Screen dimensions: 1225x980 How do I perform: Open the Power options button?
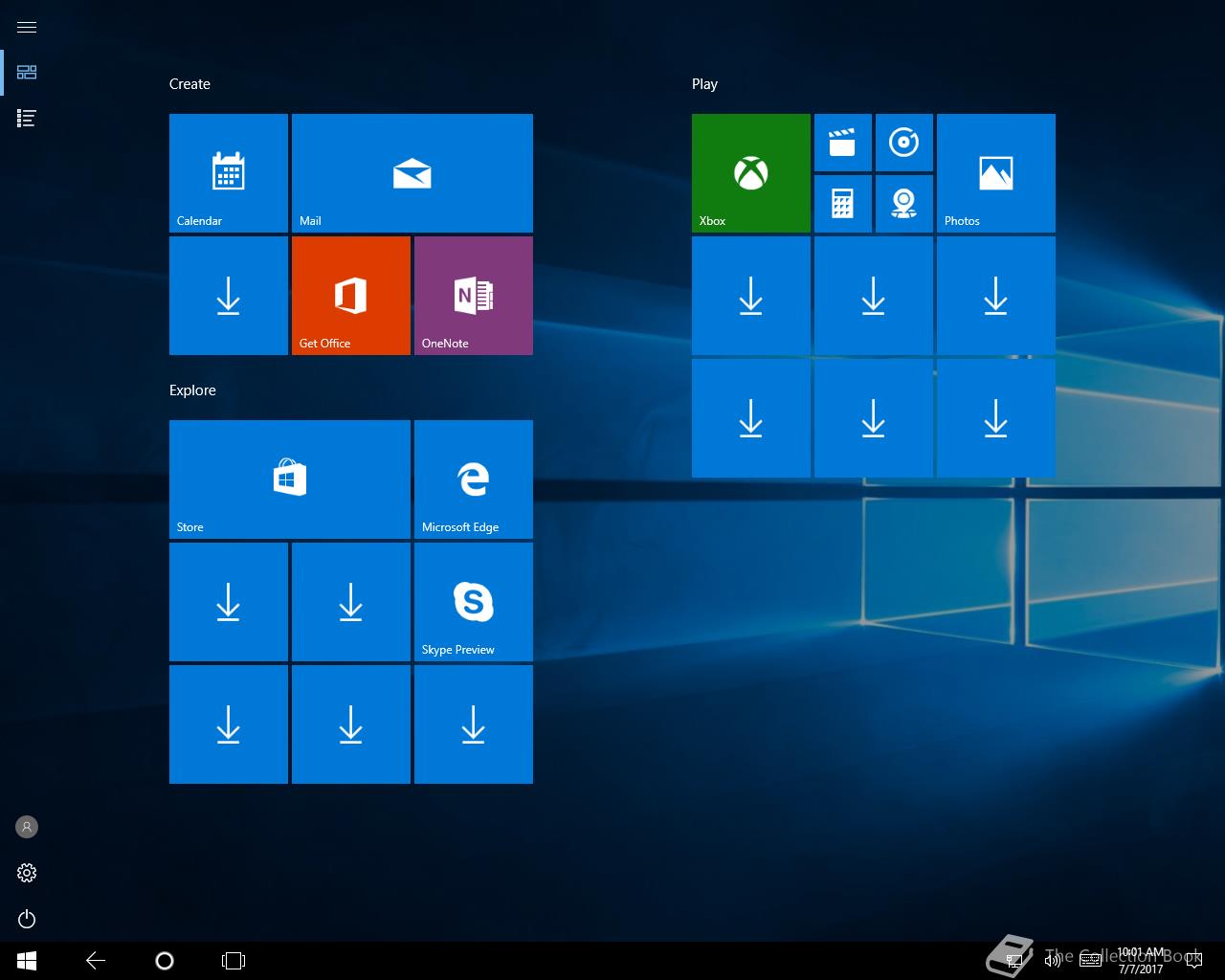pos(27,919)
